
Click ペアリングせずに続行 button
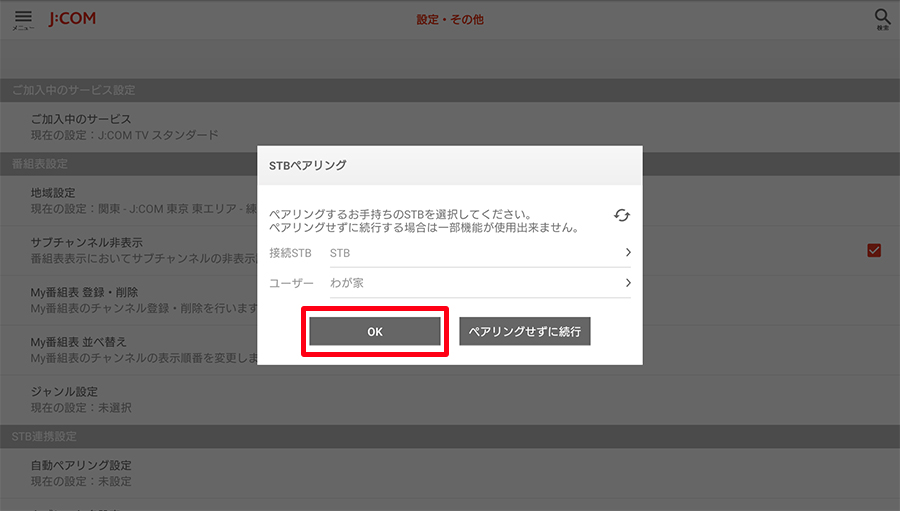pyautogui.click(x=525, y=331)
